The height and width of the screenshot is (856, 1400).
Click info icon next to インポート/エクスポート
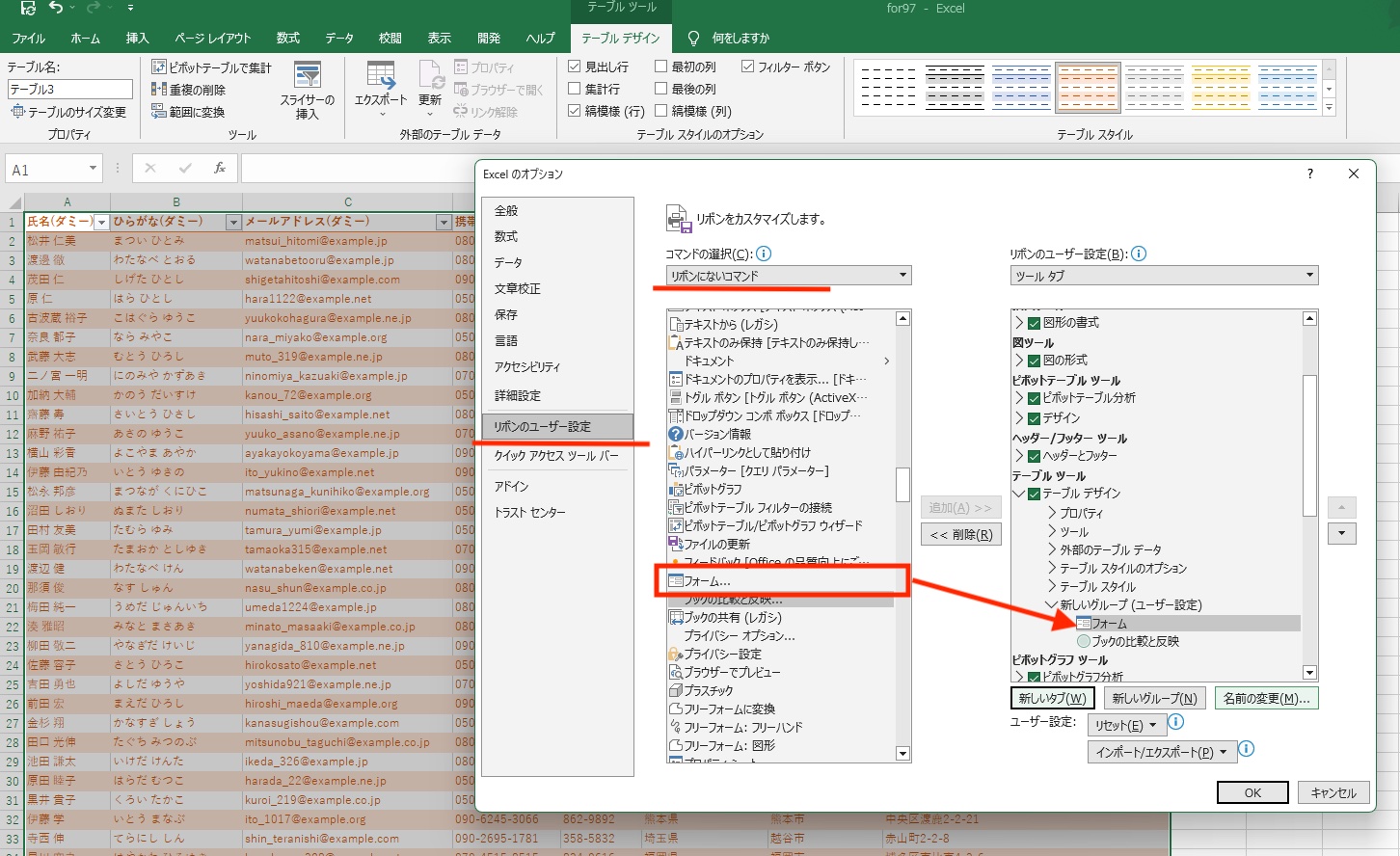coord(1246,749)
